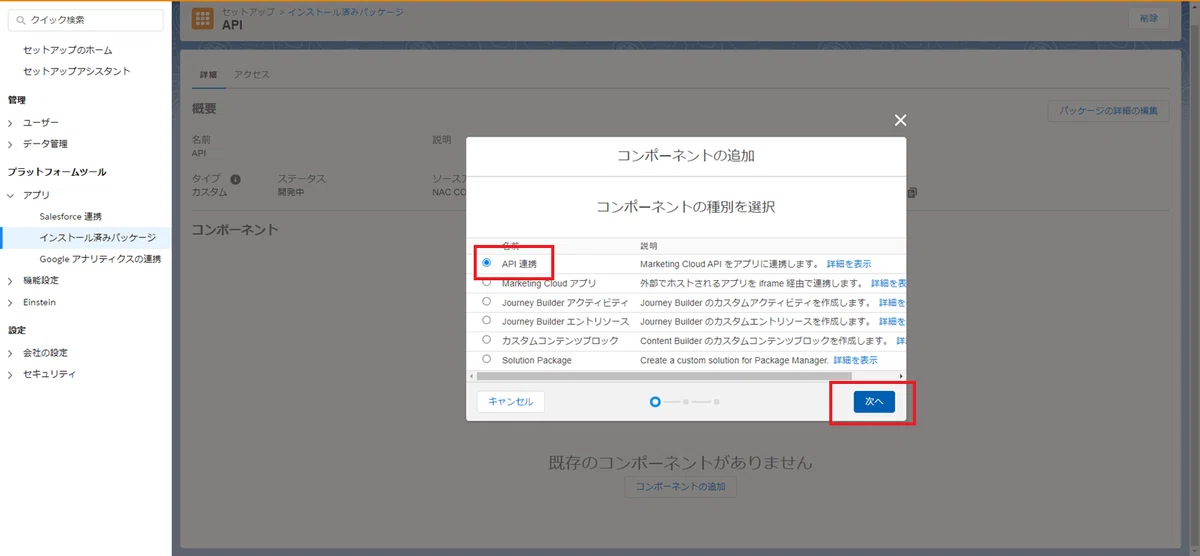Select the Solution Package radio option
The image size is (1200, 556).
tap(486, 358)
